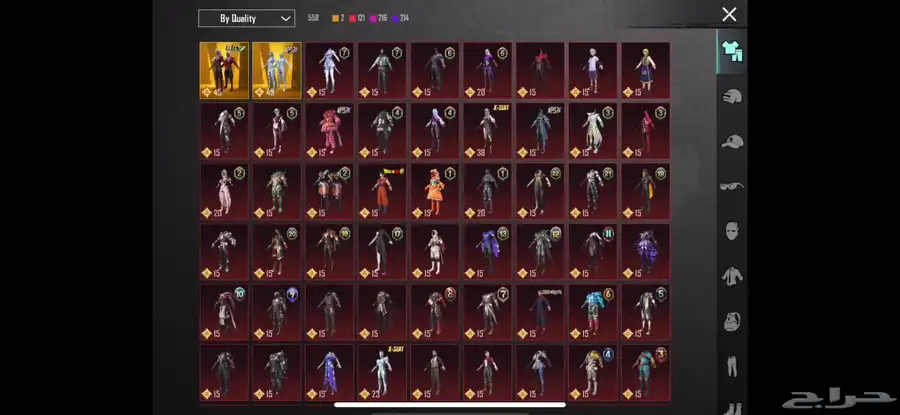This screenshot has height=415, width=900.
Task: Select the teal outfit with red badge 3
Action: 645,372
